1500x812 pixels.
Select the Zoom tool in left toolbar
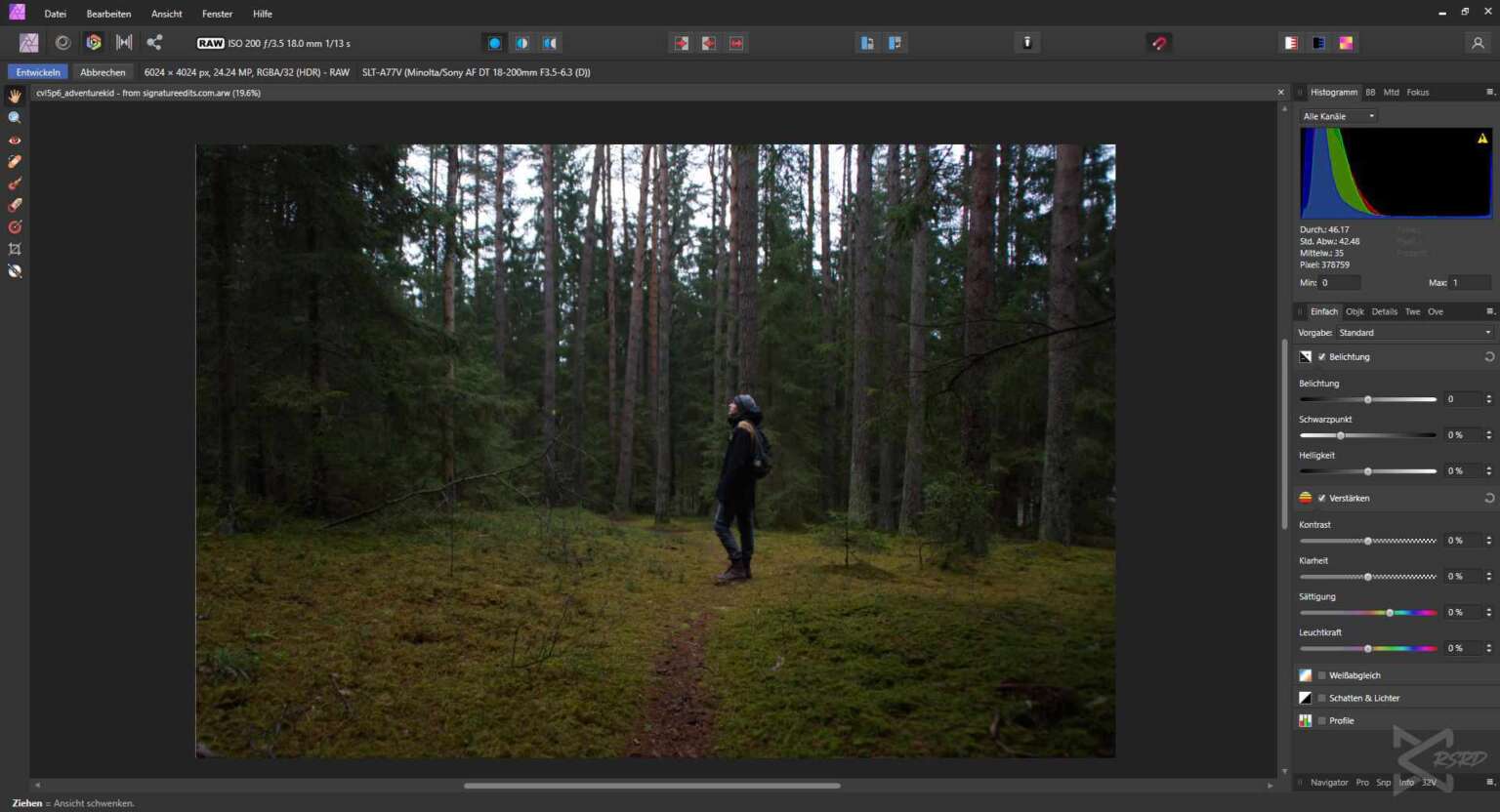pos(15,118)
